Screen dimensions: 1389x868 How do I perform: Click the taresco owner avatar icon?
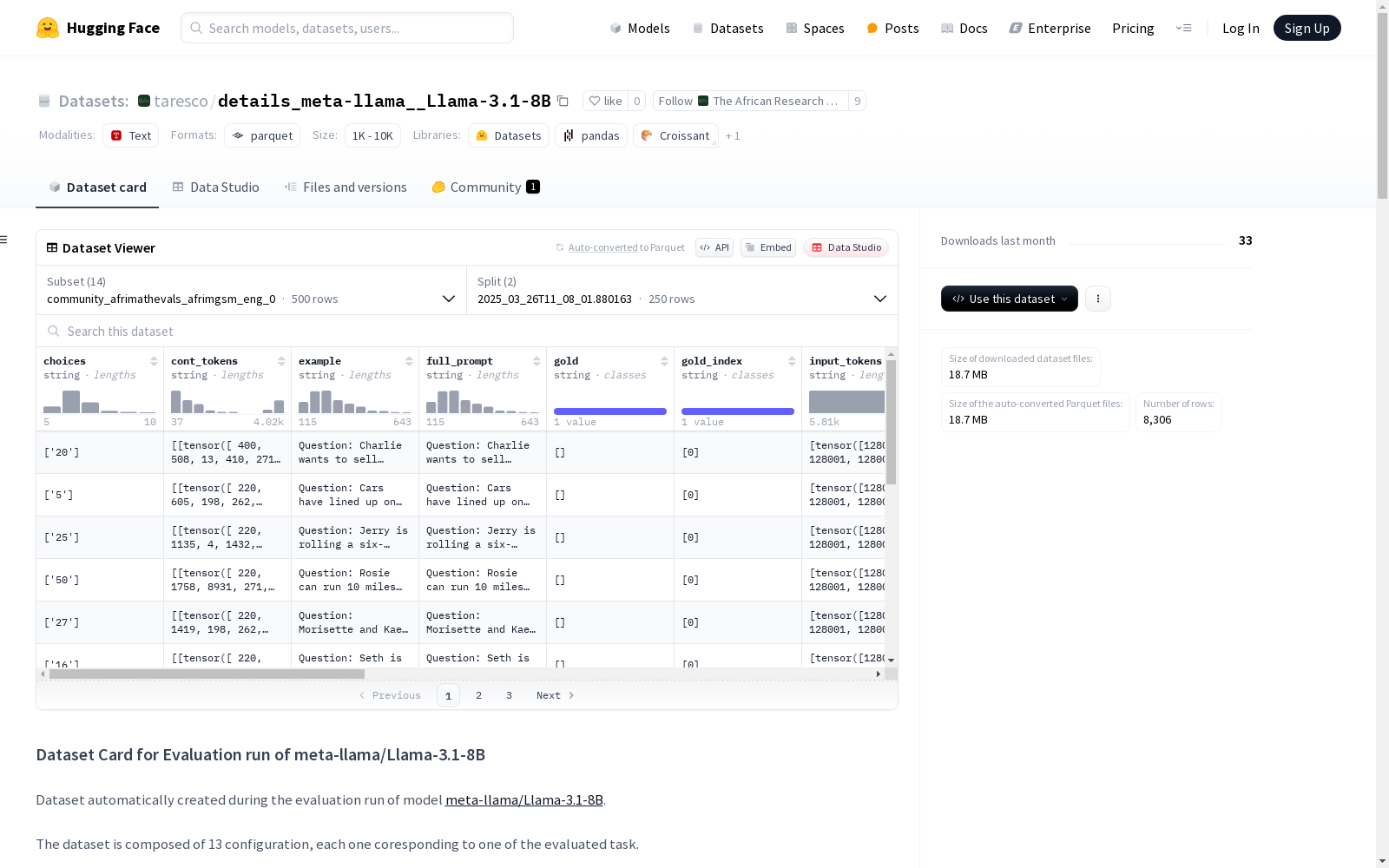(144, 101)
